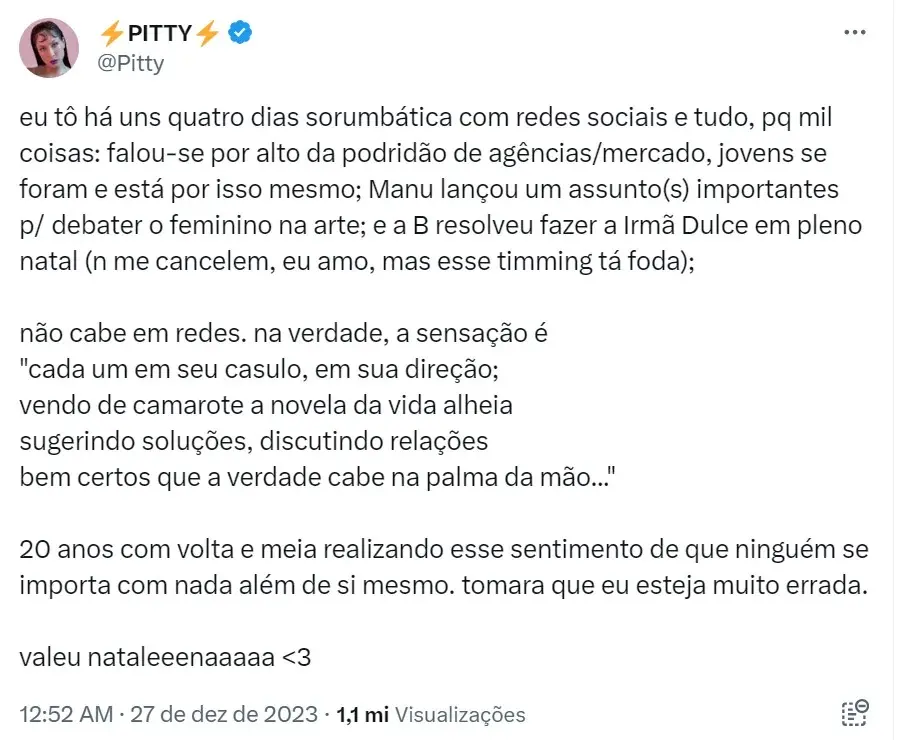Screen dimensions: 897x740
Task: Click the "Visualizações" label
Action: tap(459, 715)
